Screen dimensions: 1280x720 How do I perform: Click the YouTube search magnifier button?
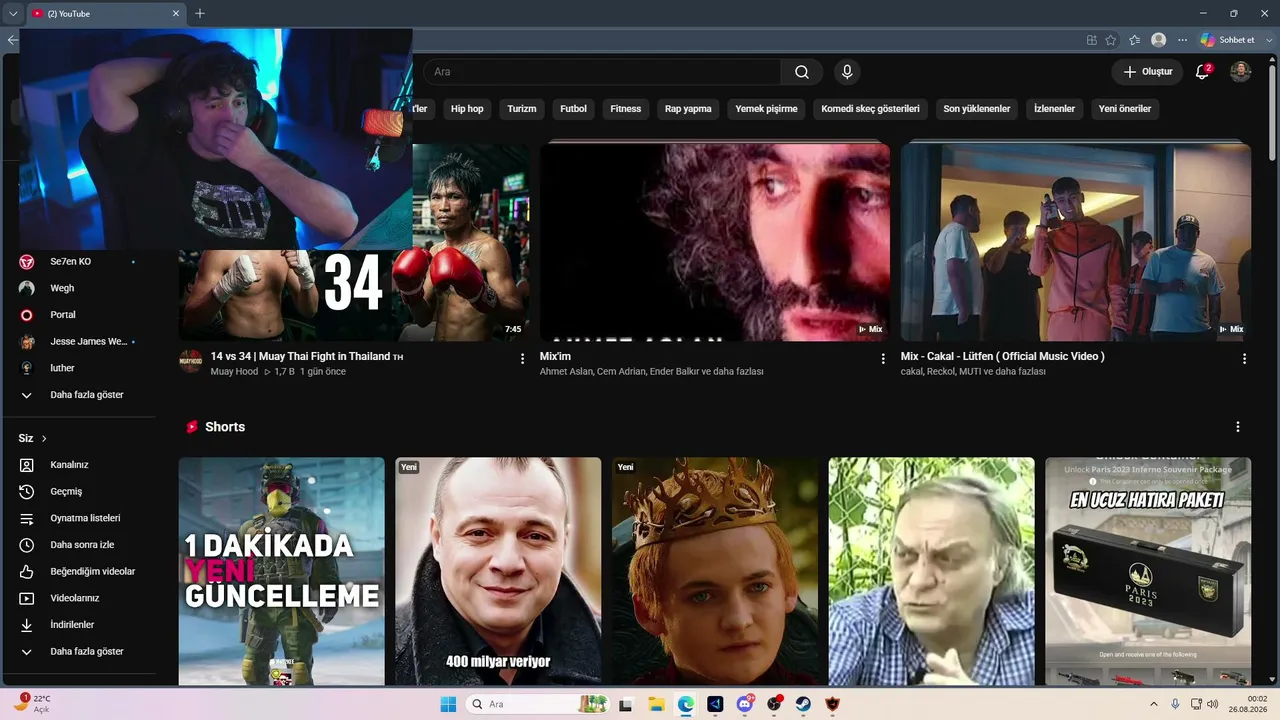pyautogui.click(x=802, y=72)
